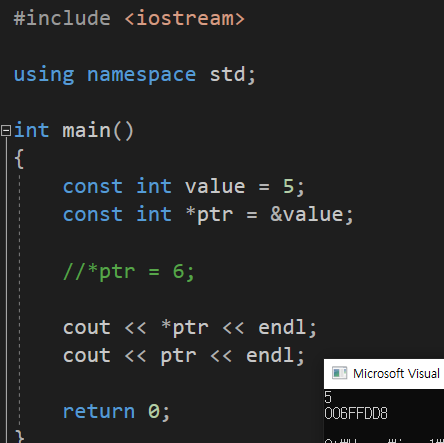Click the main function name
The image size is (444, 443).
tap(87, 130)
